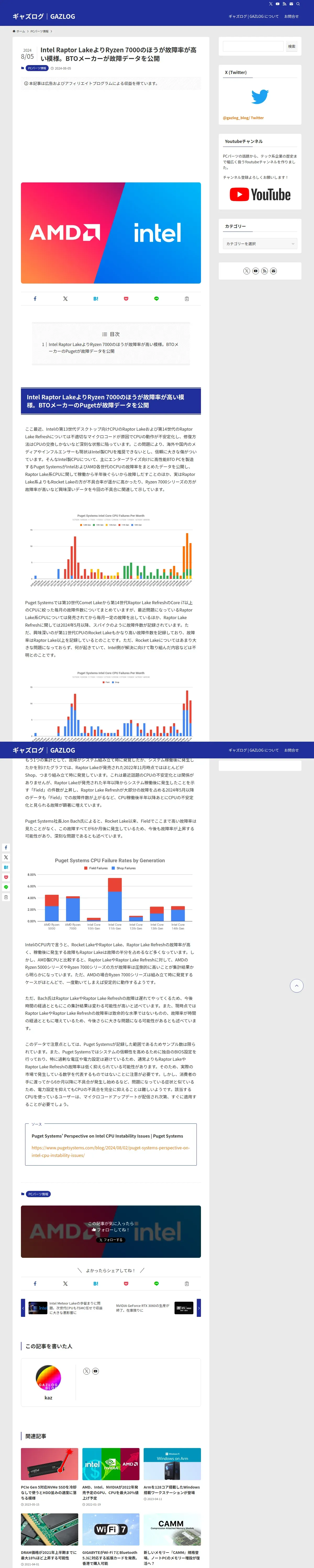Pocket icon under よかったらシェアしてね！
314x1568 pixels.
(126, 1283)
